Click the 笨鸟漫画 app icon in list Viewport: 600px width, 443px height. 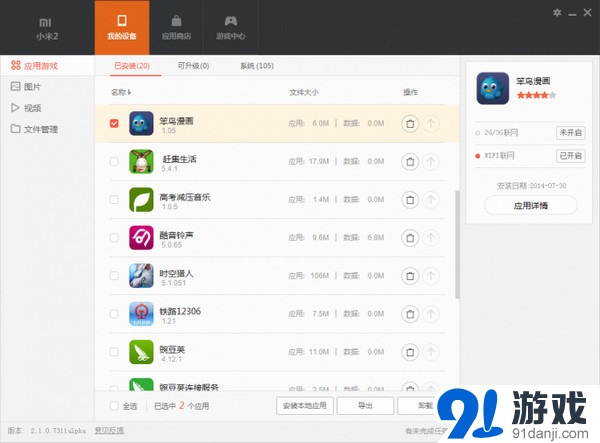click(141, 123)
